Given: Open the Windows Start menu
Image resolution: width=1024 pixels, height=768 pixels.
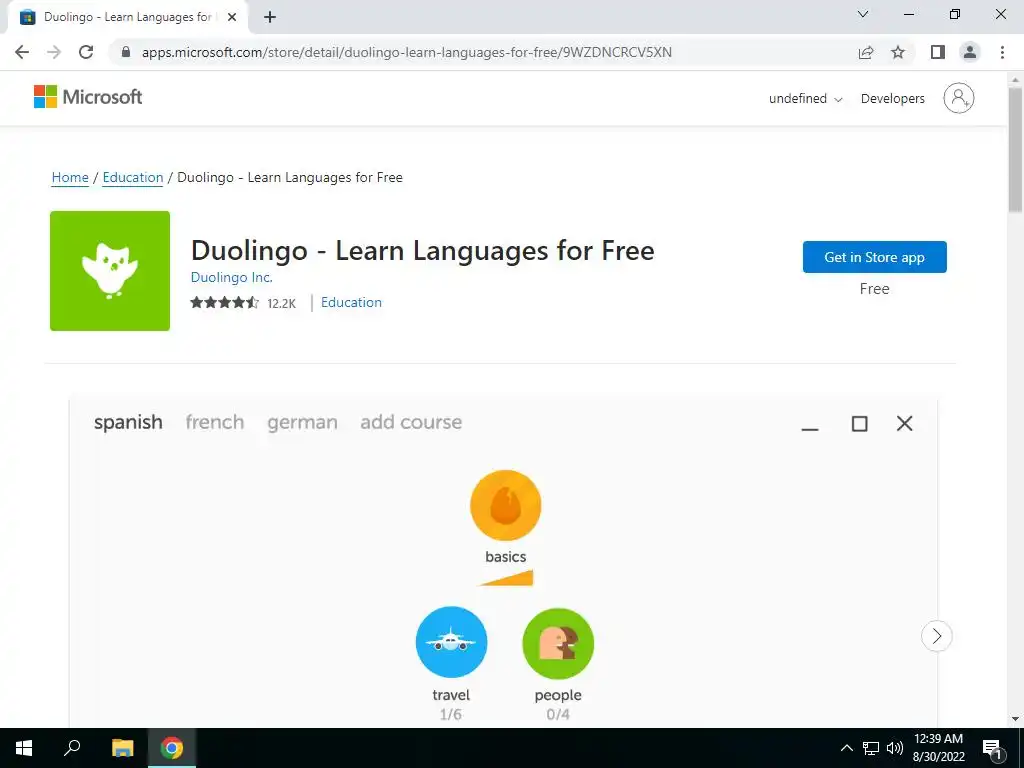Looking at the screenshot, I should [24, 748].
